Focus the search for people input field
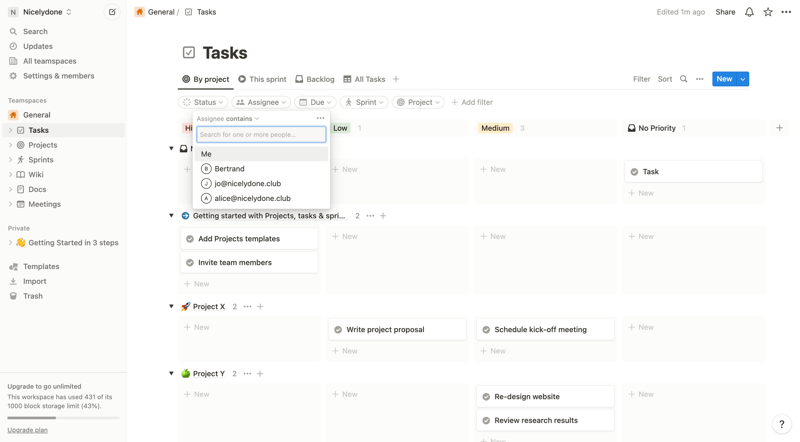800x442 pixels. click(261, 135)
